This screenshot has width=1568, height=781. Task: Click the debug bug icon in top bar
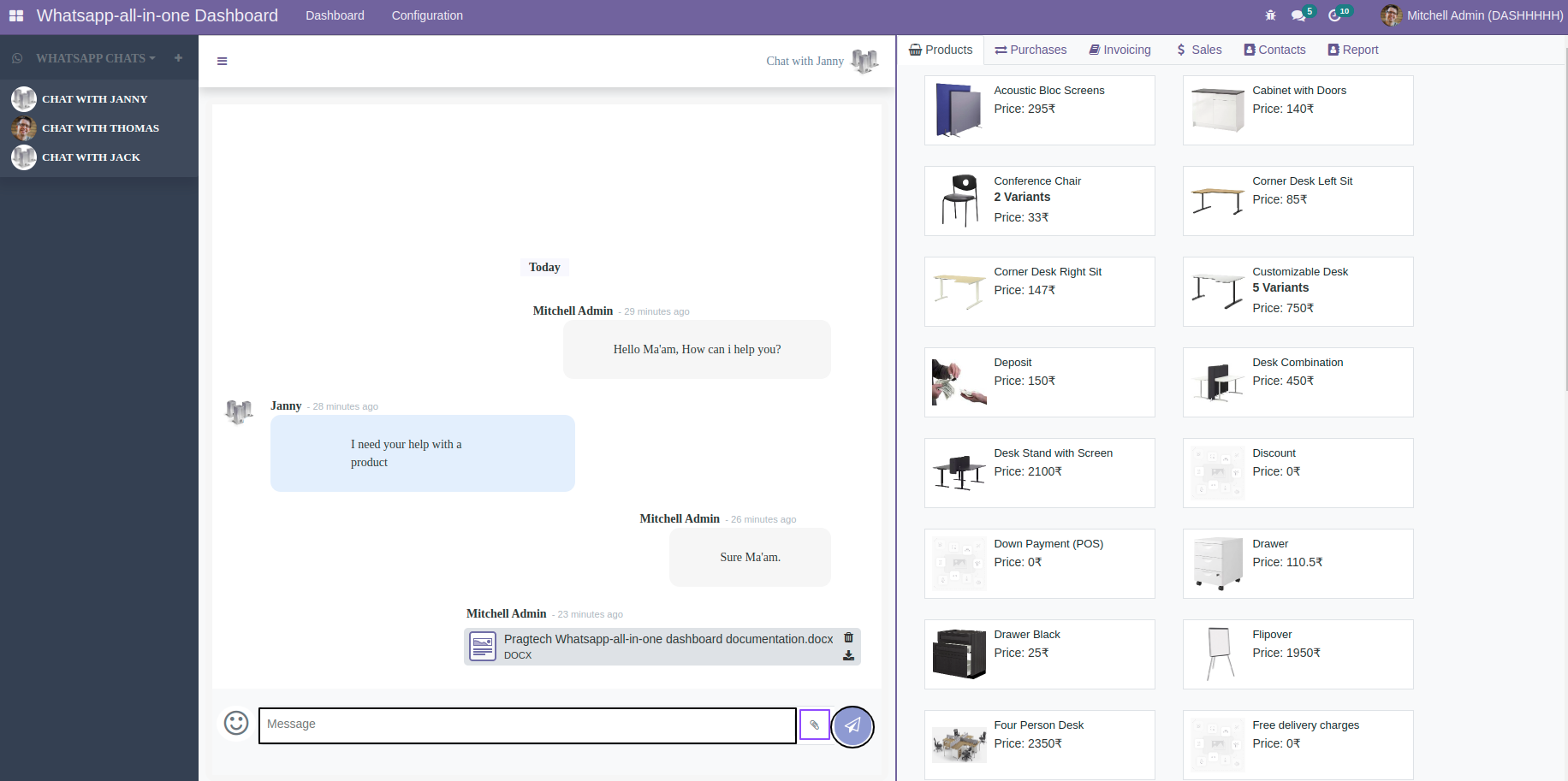1270,15
